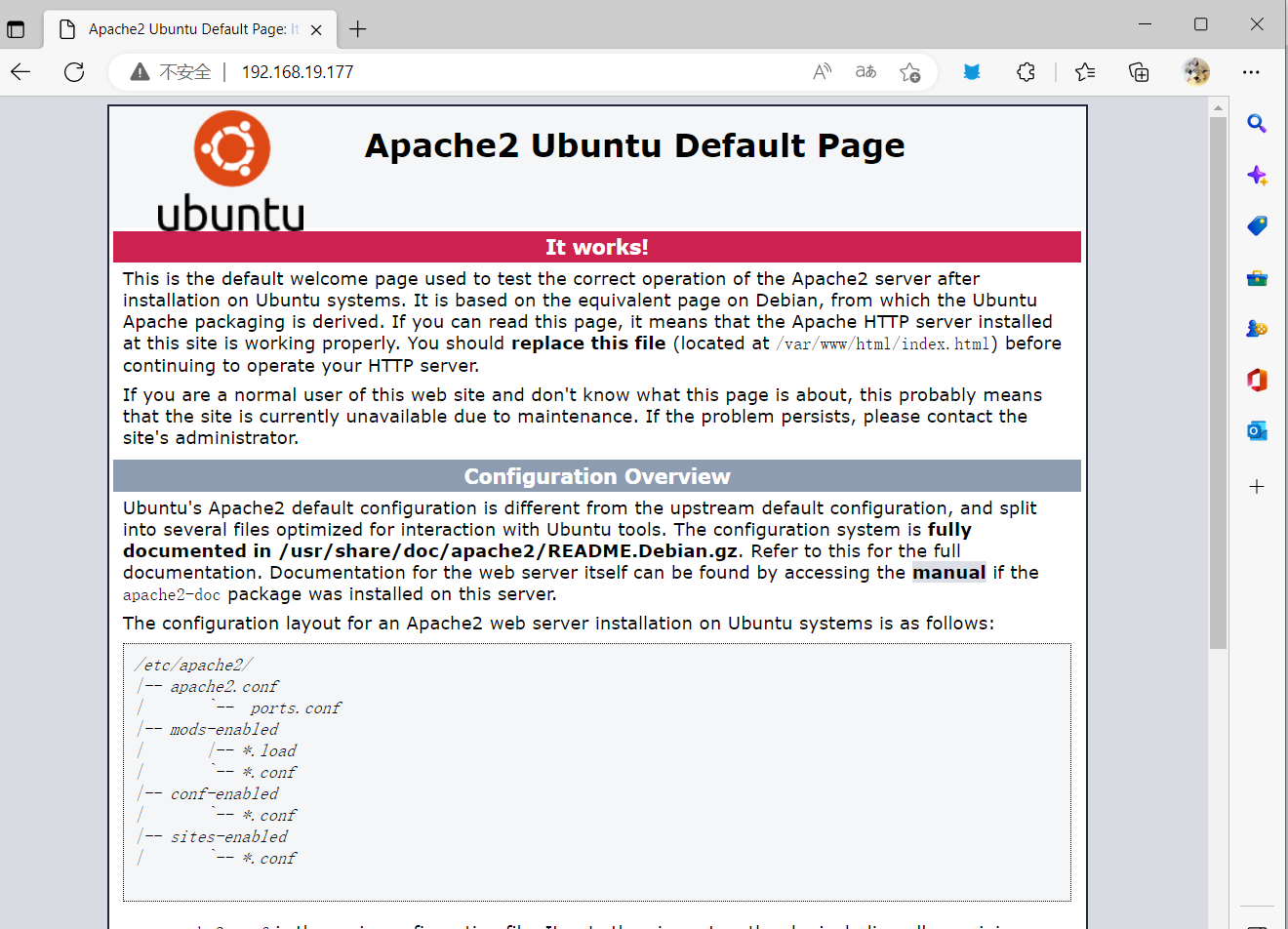Click the apache2-doc package name
Screen dimensions: 1288x929
pyautogui.click(x=172, y=595)
